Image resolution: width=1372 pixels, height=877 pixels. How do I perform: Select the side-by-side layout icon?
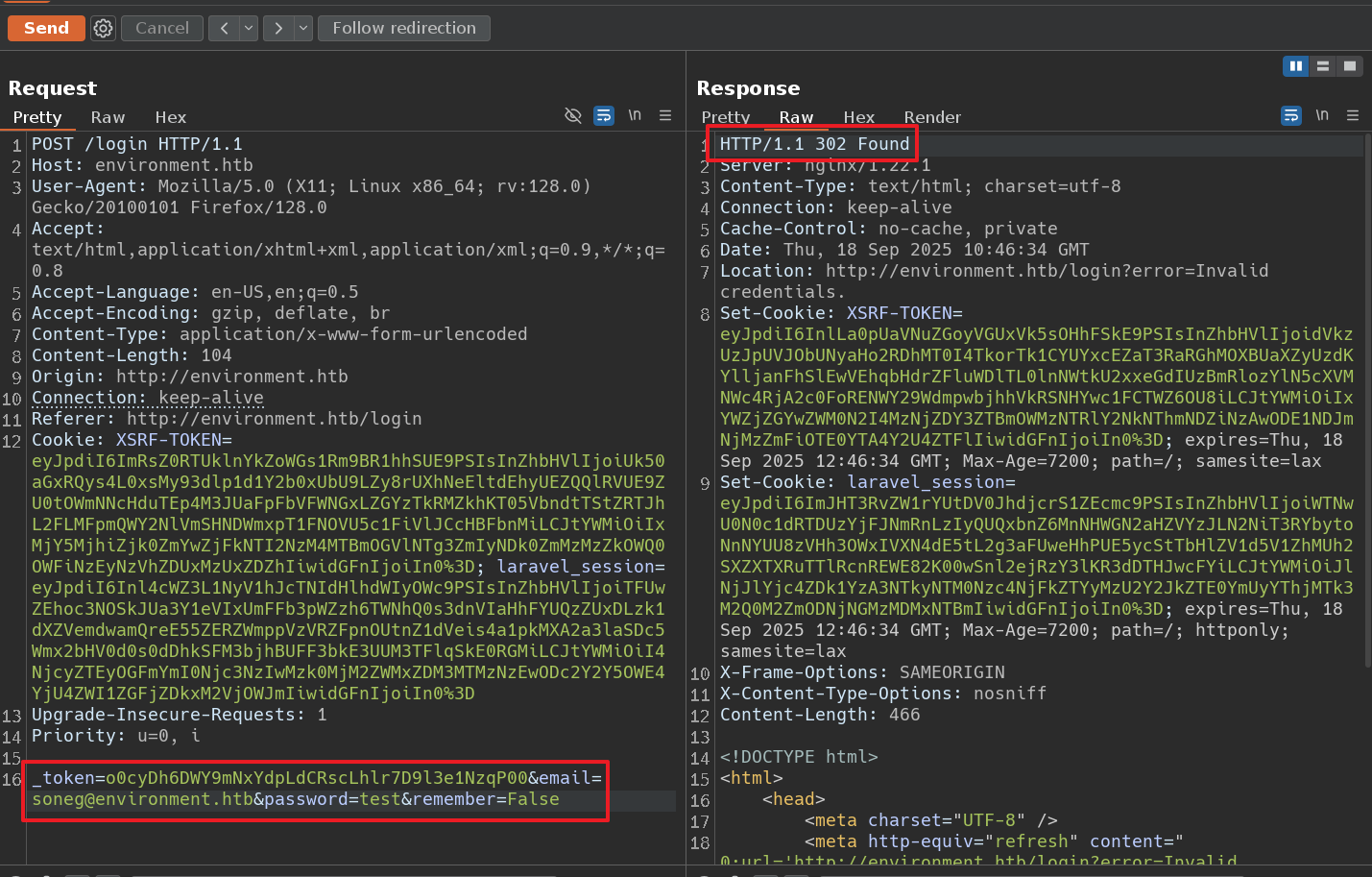pos(1295,65)
